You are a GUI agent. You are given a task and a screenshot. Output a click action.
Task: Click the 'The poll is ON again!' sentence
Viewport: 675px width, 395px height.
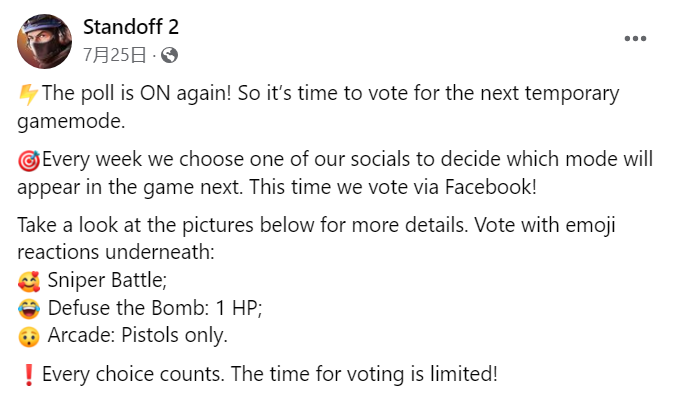[x=136, y=93]
